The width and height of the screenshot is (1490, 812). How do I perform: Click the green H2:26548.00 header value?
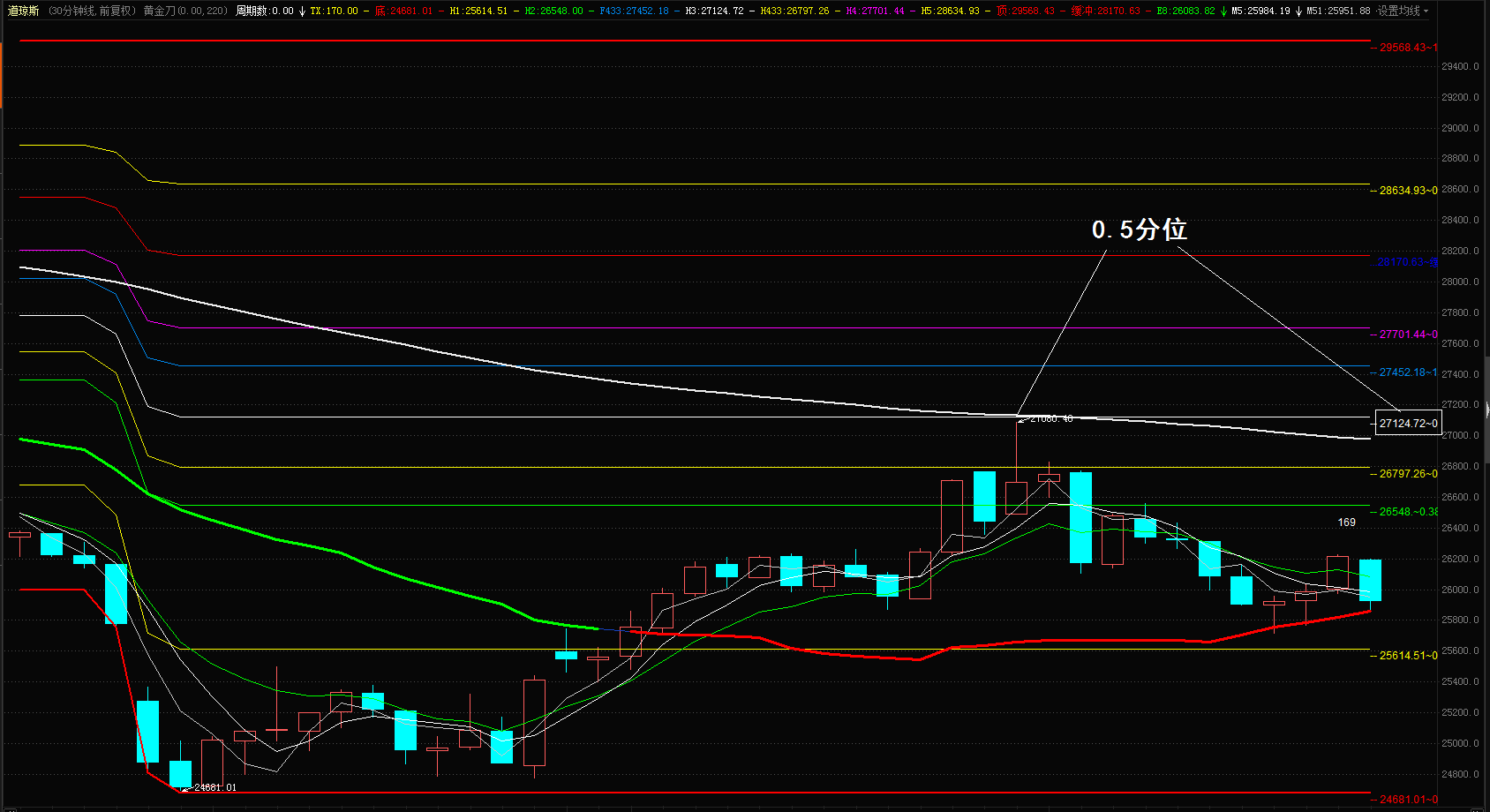coord(553,11)
